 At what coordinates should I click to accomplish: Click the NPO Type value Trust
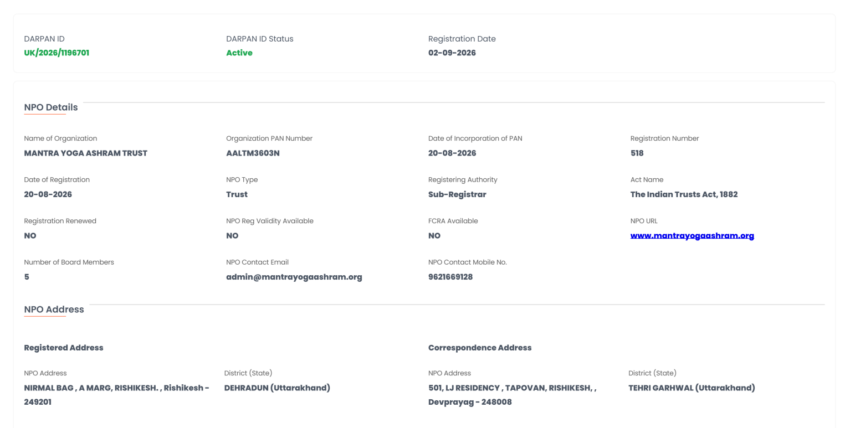click(x=237, y=194)
